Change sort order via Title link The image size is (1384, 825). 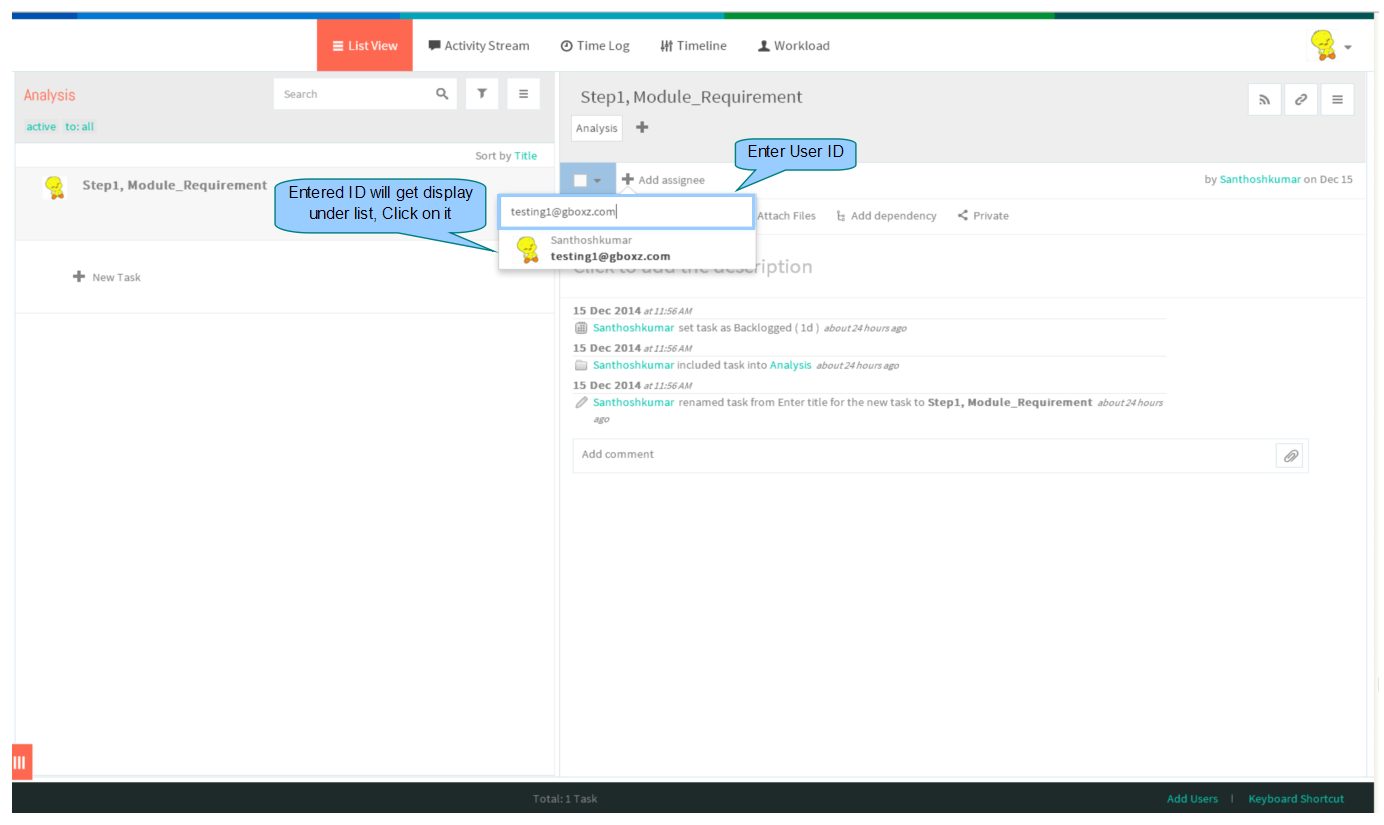point(525,156)
